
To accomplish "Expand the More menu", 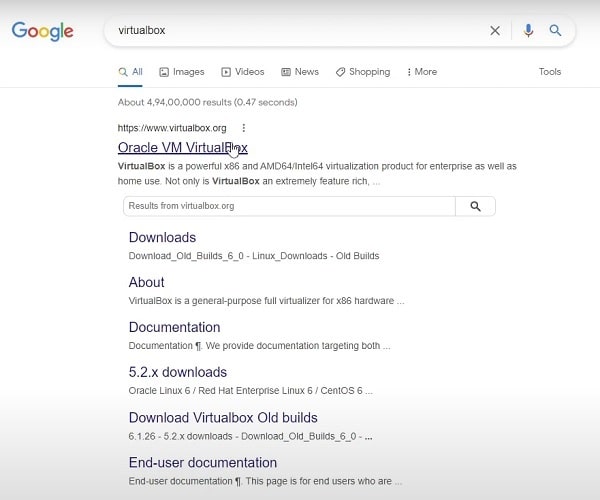I will pos(422,72).
